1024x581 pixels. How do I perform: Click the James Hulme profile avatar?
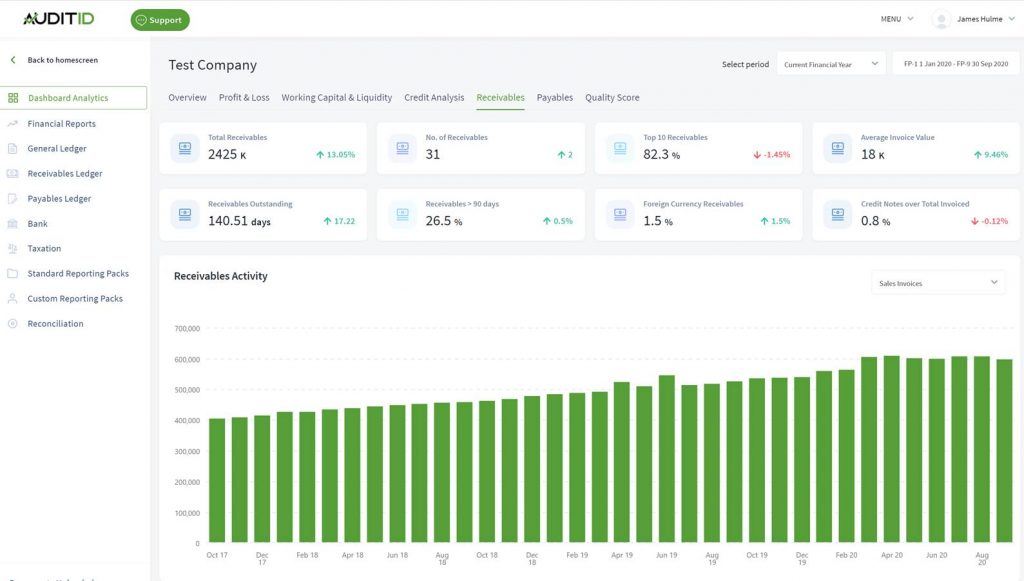(941, 20)
